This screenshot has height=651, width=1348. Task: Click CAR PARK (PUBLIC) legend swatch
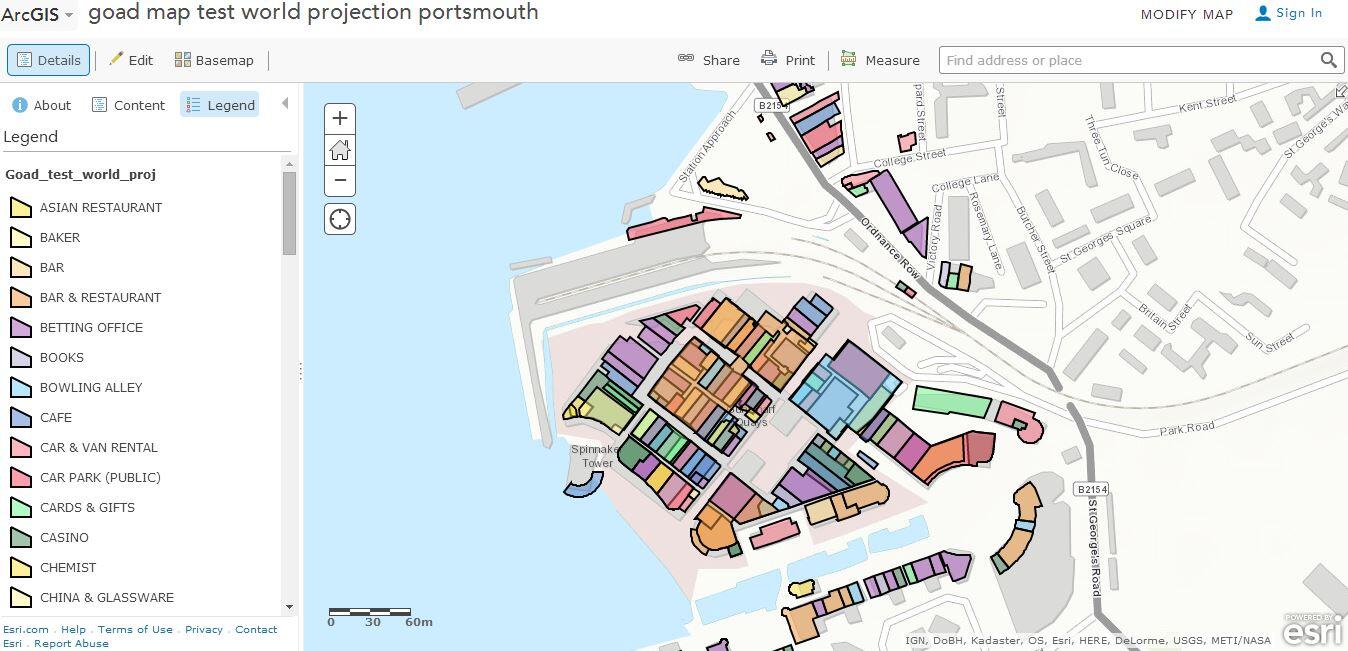click(21, 477)
